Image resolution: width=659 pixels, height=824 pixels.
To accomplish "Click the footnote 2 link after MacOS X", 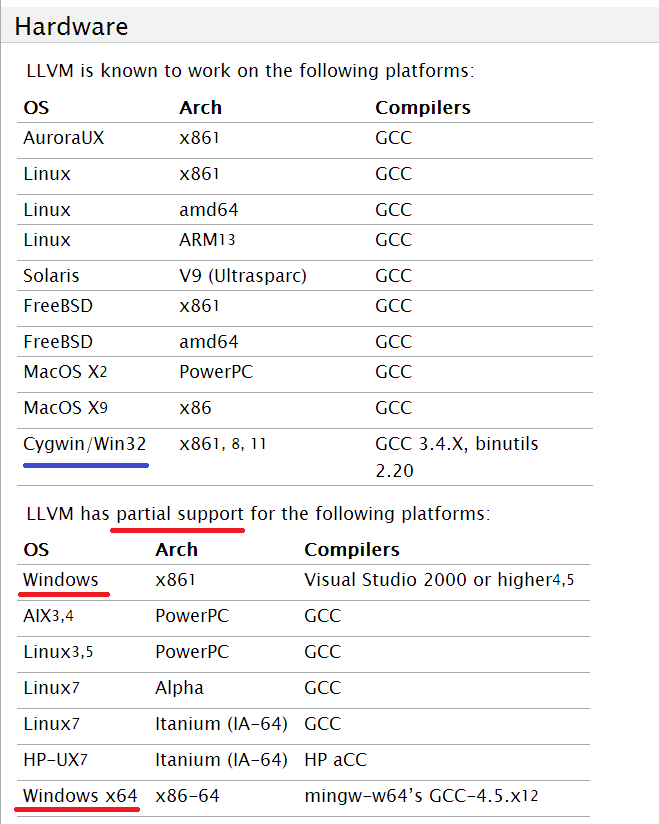I will (104, 372).
